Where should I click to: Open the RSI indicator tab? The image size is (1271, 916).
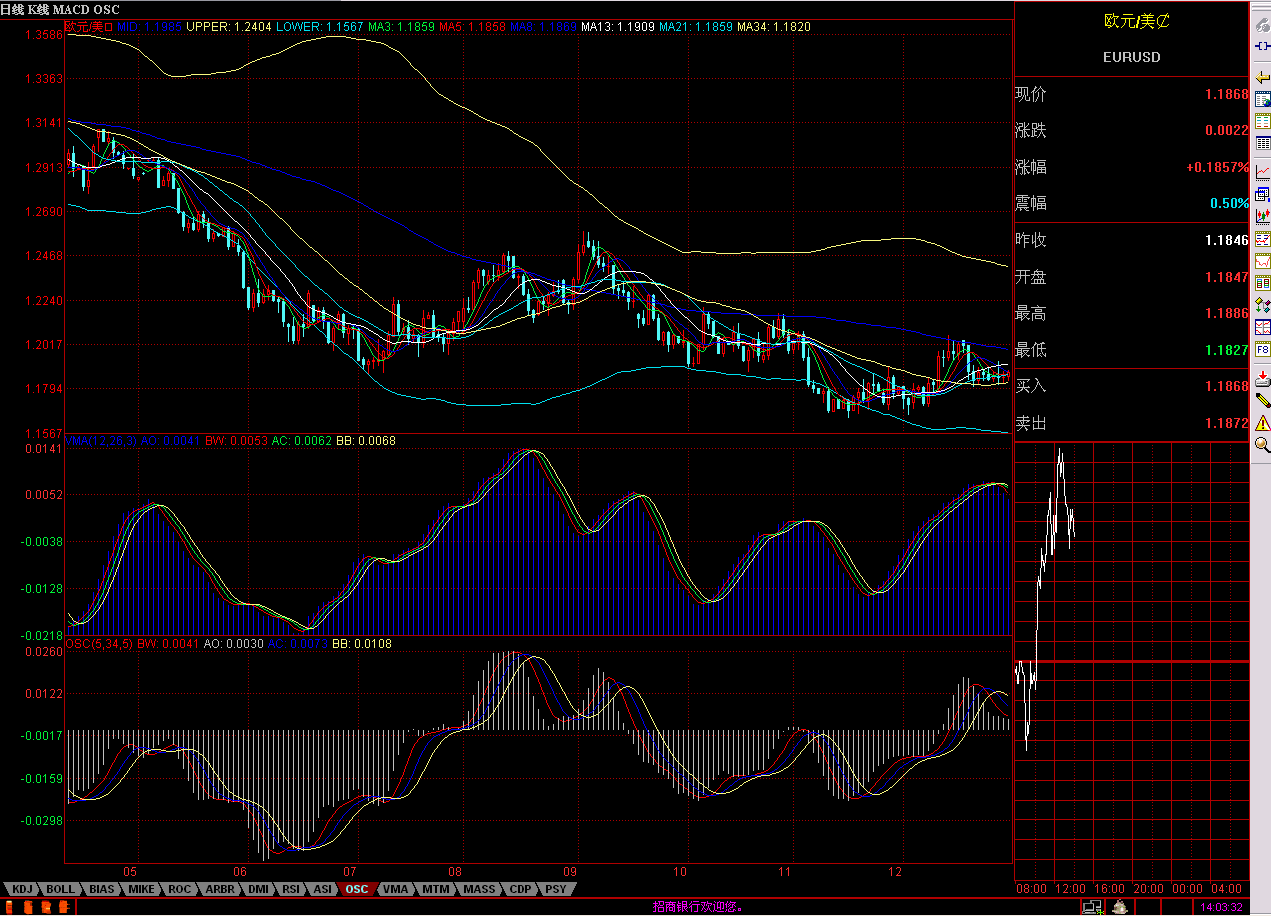tap(291, 889)
